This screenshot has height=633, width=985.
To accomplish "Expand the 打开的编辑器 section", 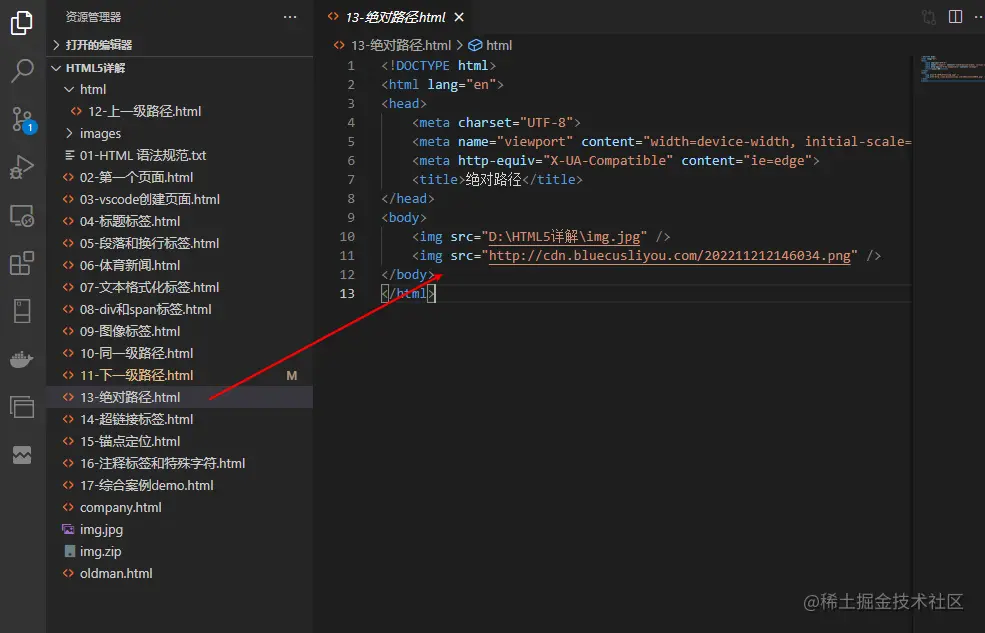I will click(x=180, y=45).
